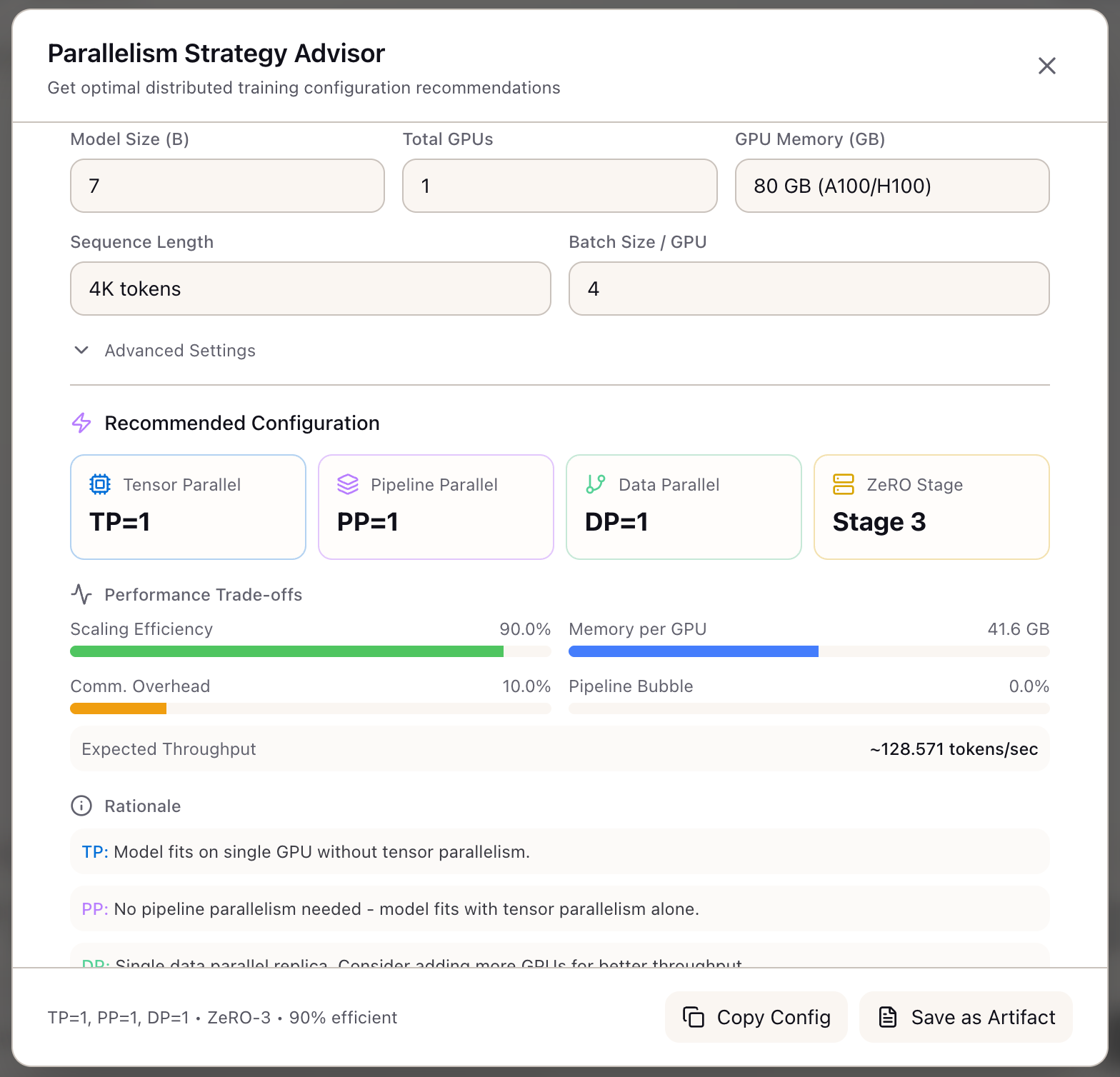Click the Pipeline Parallel layers icon

tap(347, 484)
